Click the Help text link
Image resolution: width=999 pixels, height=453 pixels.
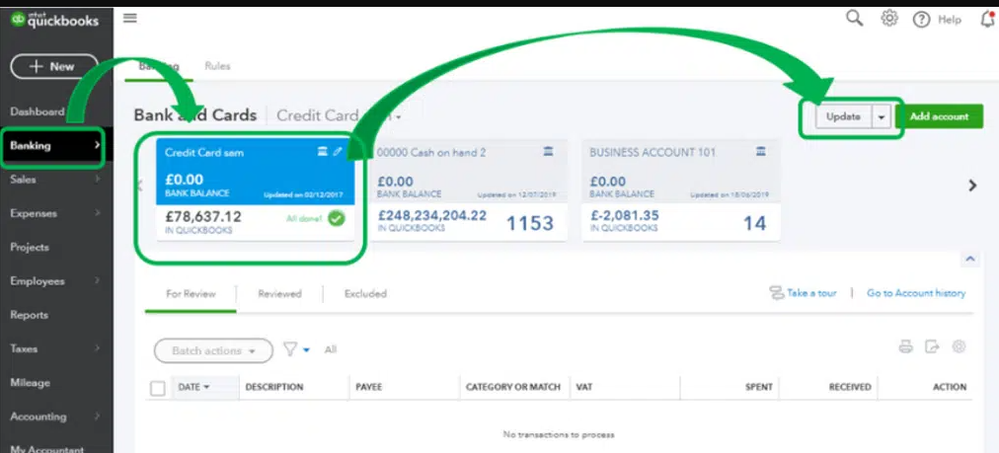[949, 20]
